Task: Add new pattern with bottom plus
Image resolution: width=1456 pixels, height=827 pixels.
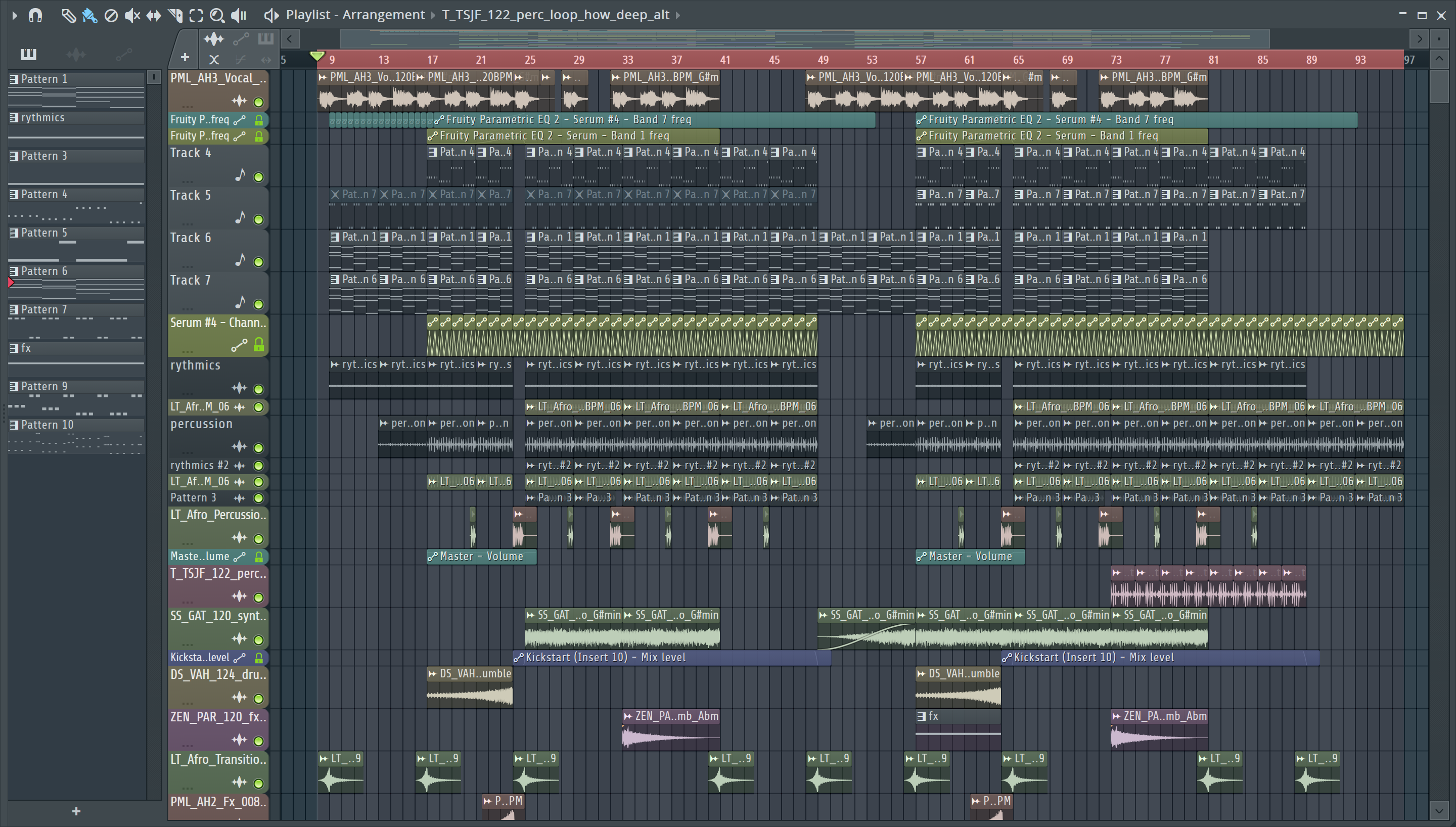Action: [76, 812]
